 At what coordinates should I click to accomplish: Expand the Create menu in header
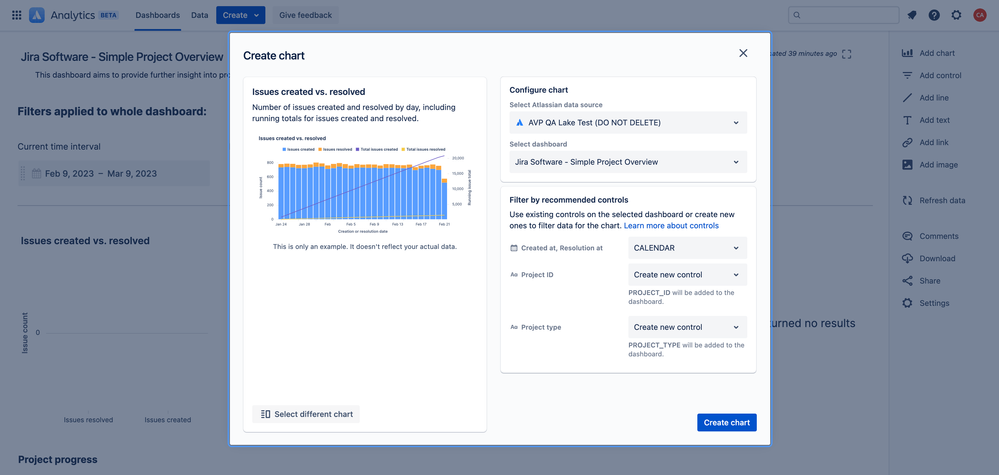click(x=241, y=15)
